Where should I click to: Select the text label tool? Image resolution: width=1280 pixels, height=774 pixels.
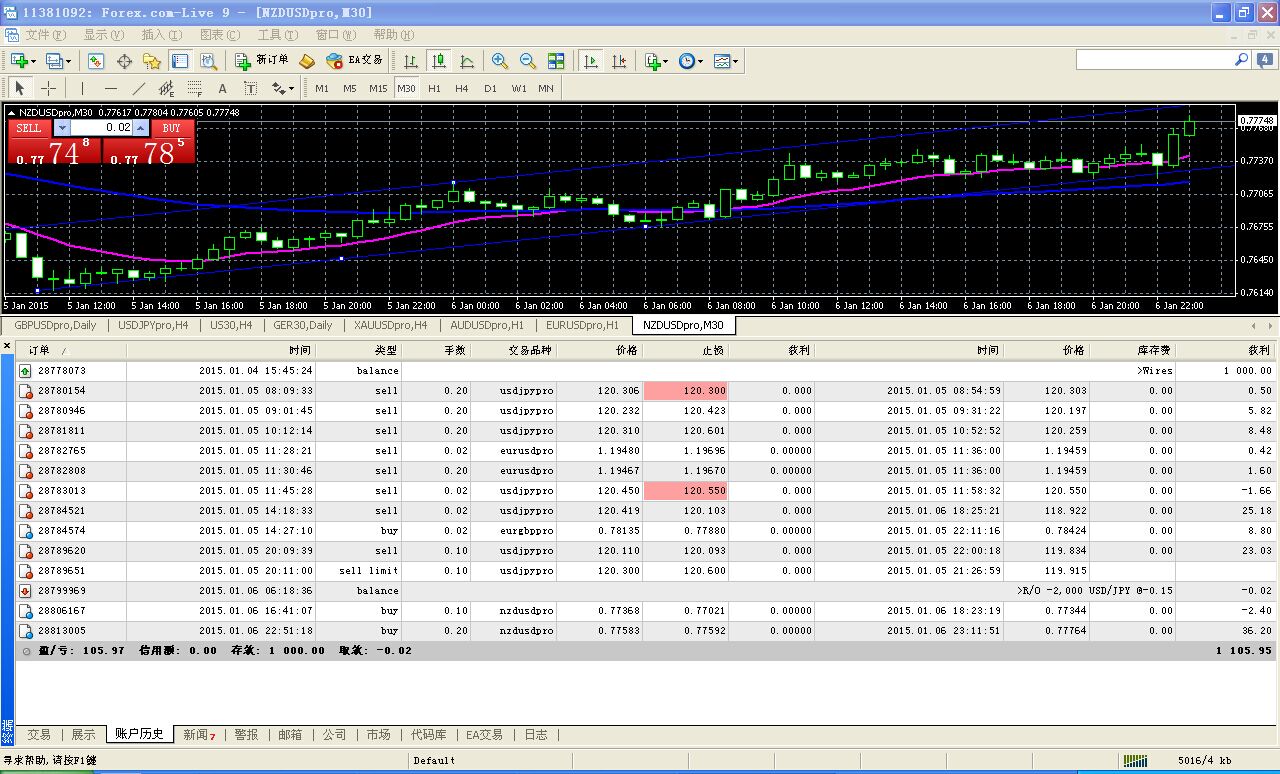[x=251, y=88]
